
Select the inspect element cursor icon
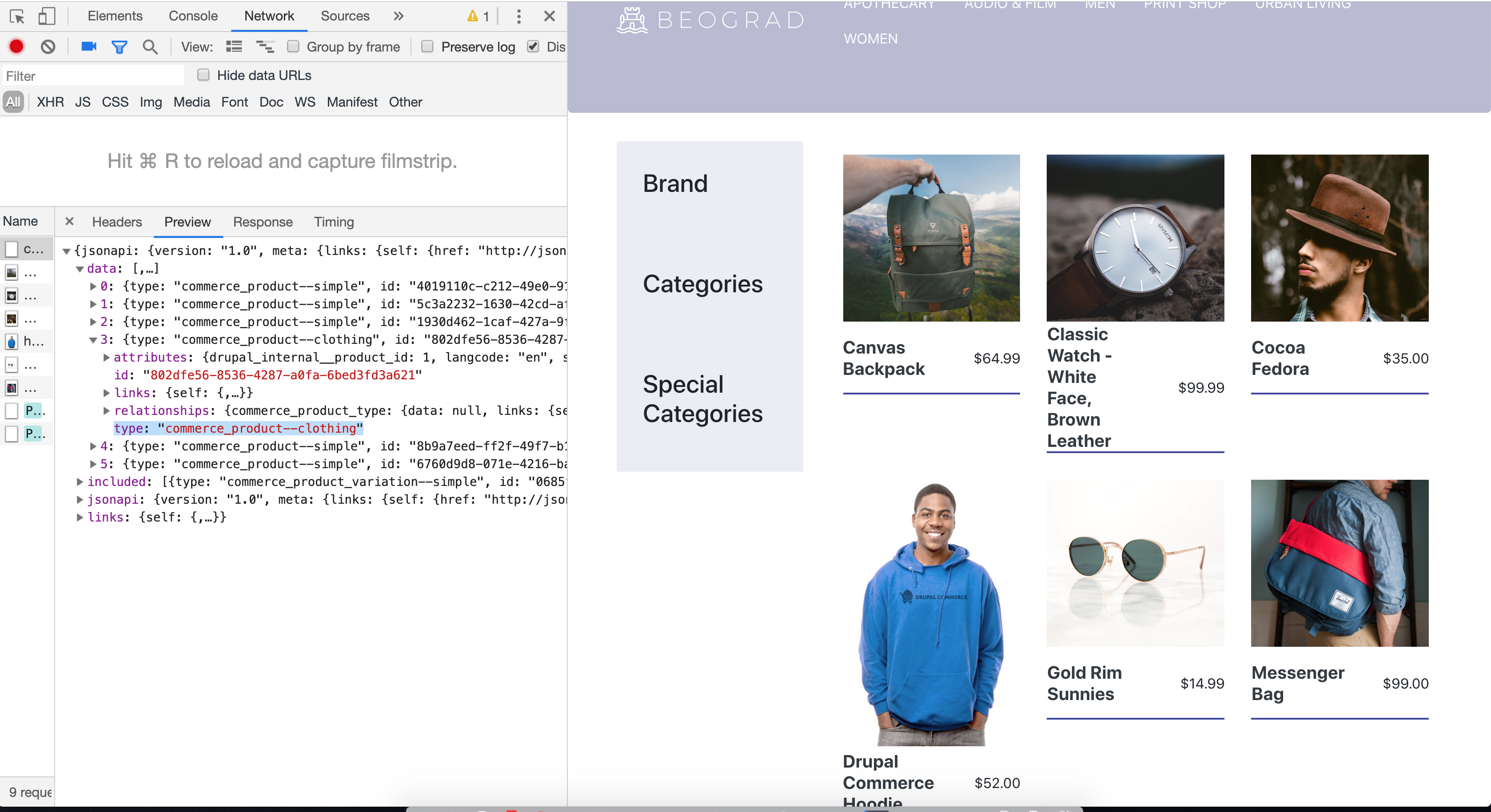coord(17,16)
